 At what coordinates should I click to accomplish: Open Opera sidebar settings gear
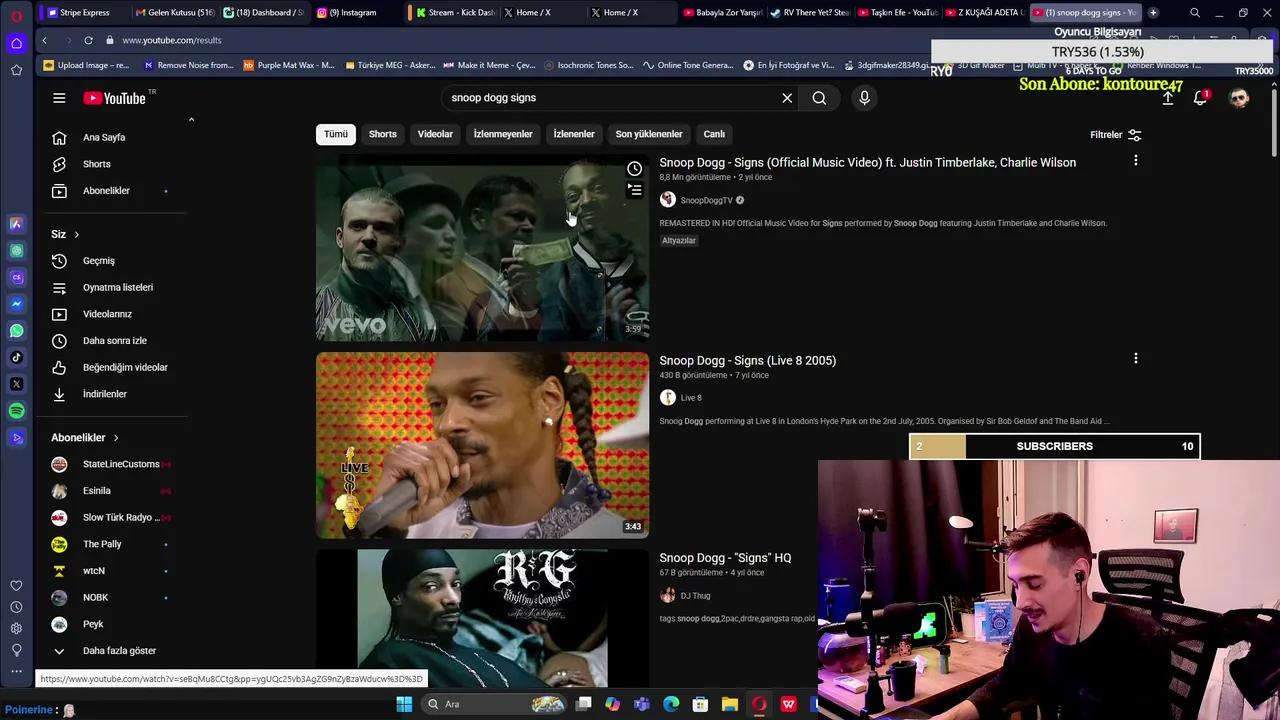click(16, 628)
